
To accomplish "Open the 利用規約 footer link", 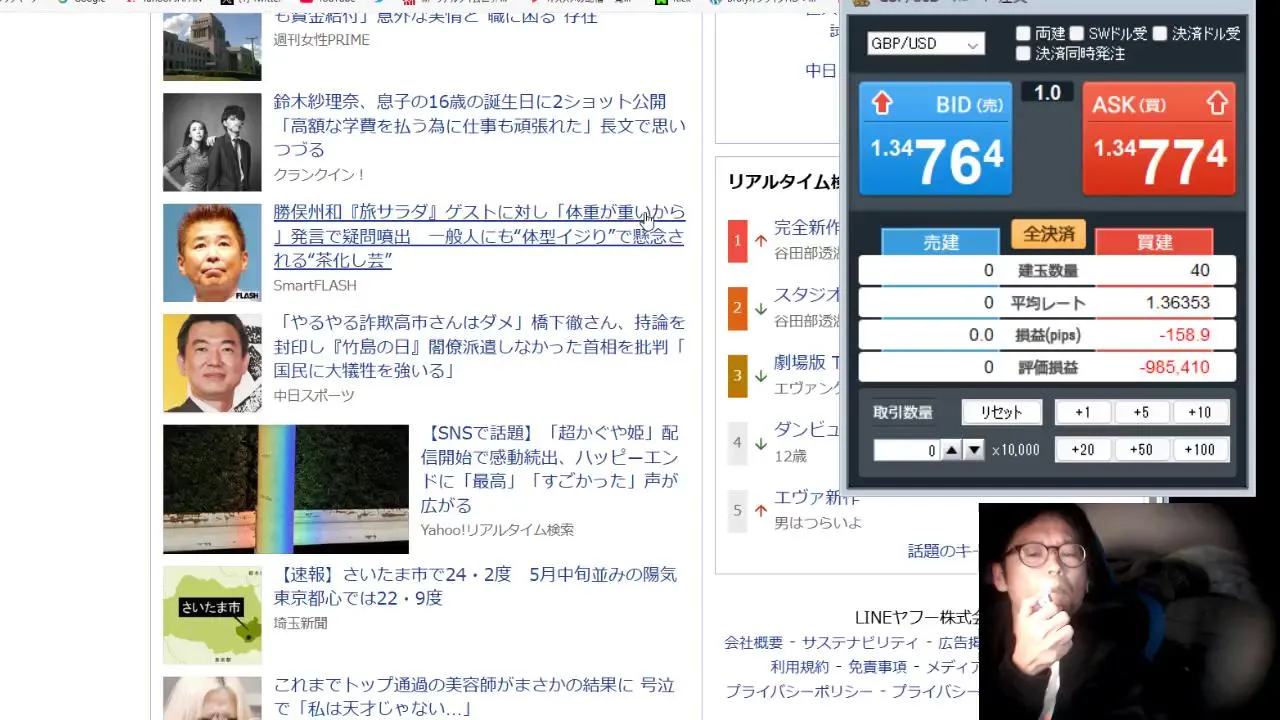I will point(800,667).
